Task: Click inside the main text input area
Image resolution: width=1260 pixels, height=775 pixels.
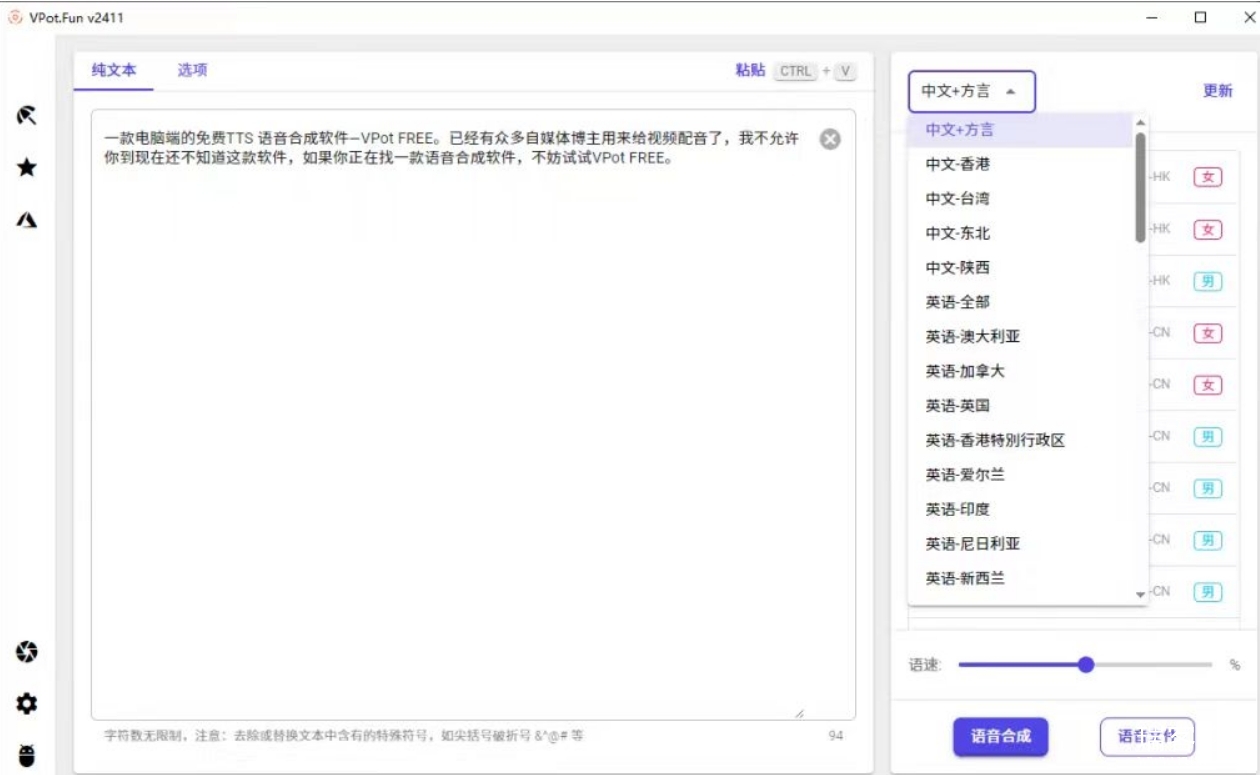Action: click(473, 414)
